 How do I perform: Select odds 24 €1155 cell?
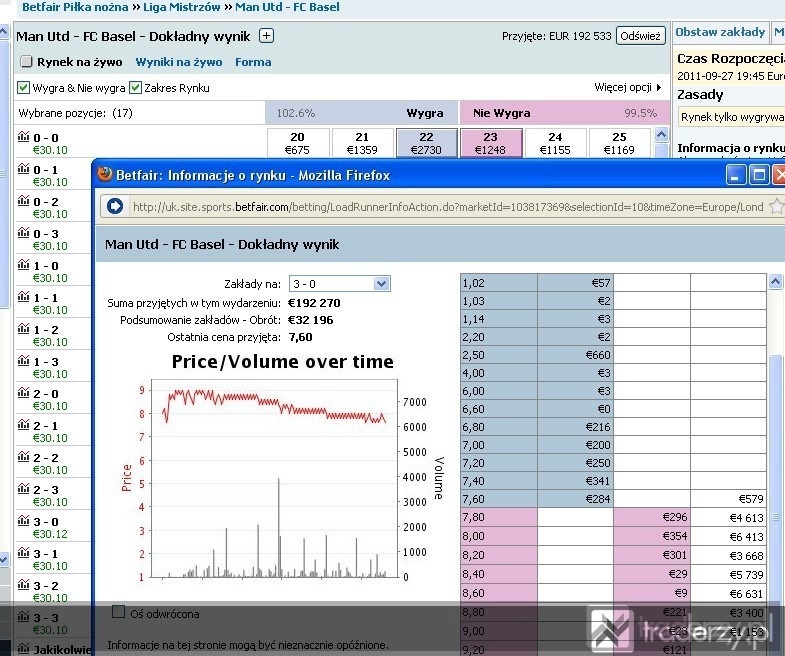tap(555, 143)
